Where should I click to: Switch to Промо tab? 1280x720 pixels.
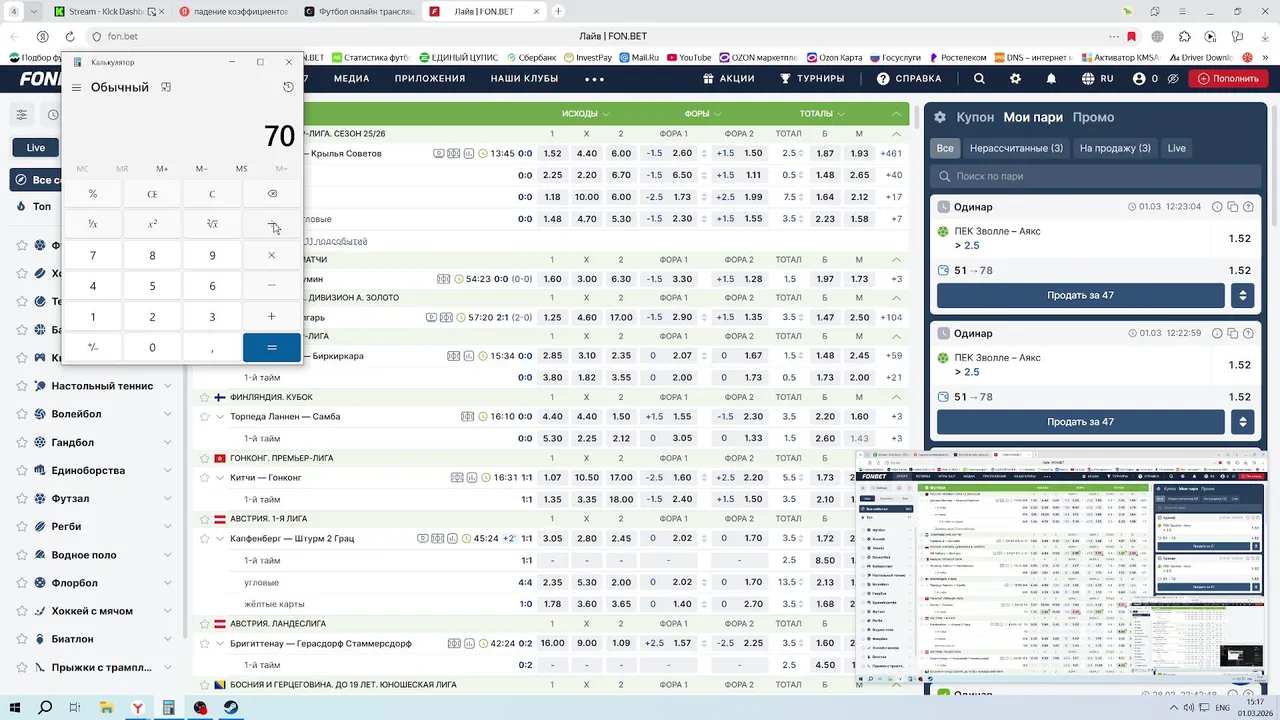1093,117
